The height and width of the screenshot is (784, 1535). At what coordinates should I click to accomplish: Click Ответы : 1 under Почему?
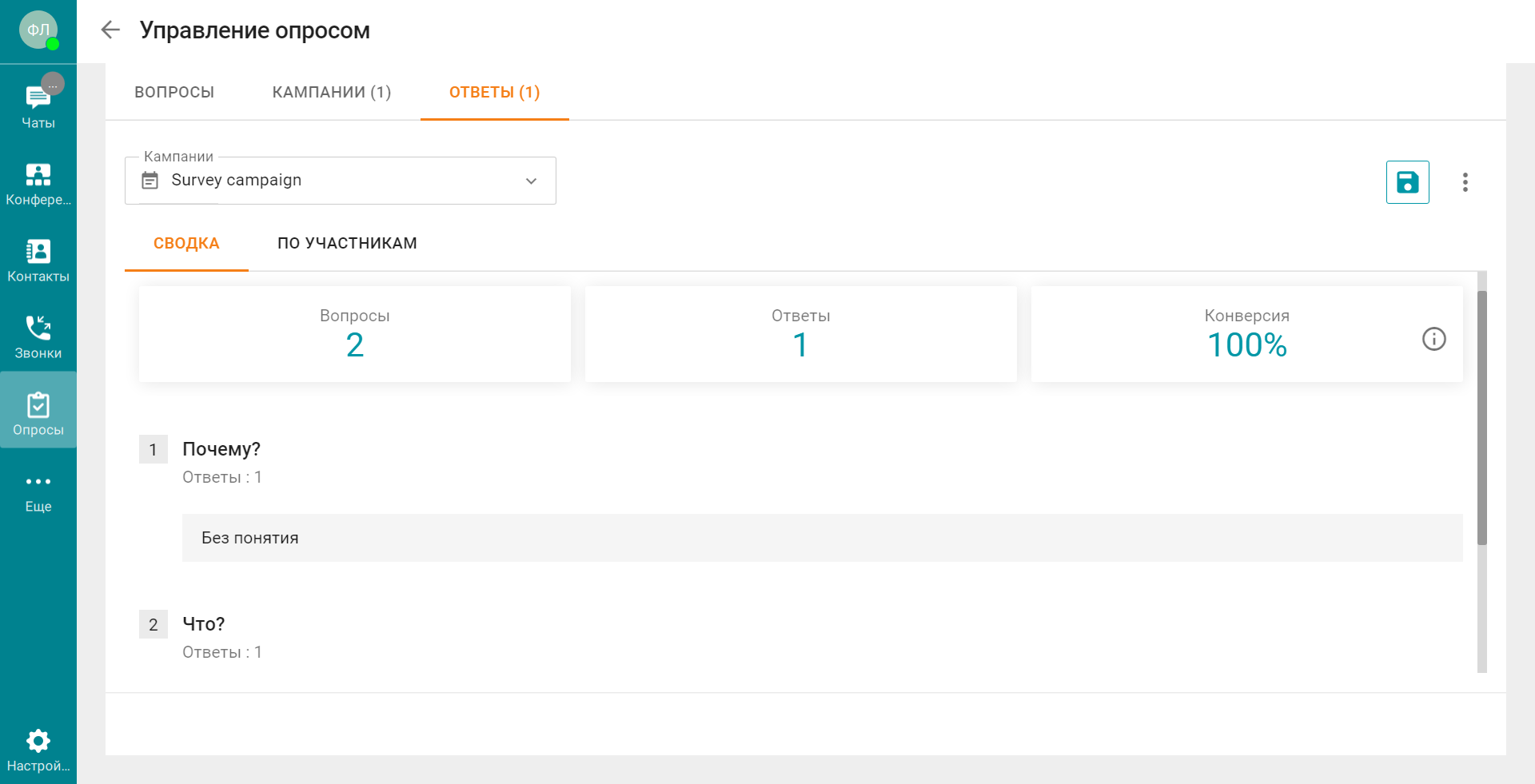pyautogui.click(x=222, y=477)
